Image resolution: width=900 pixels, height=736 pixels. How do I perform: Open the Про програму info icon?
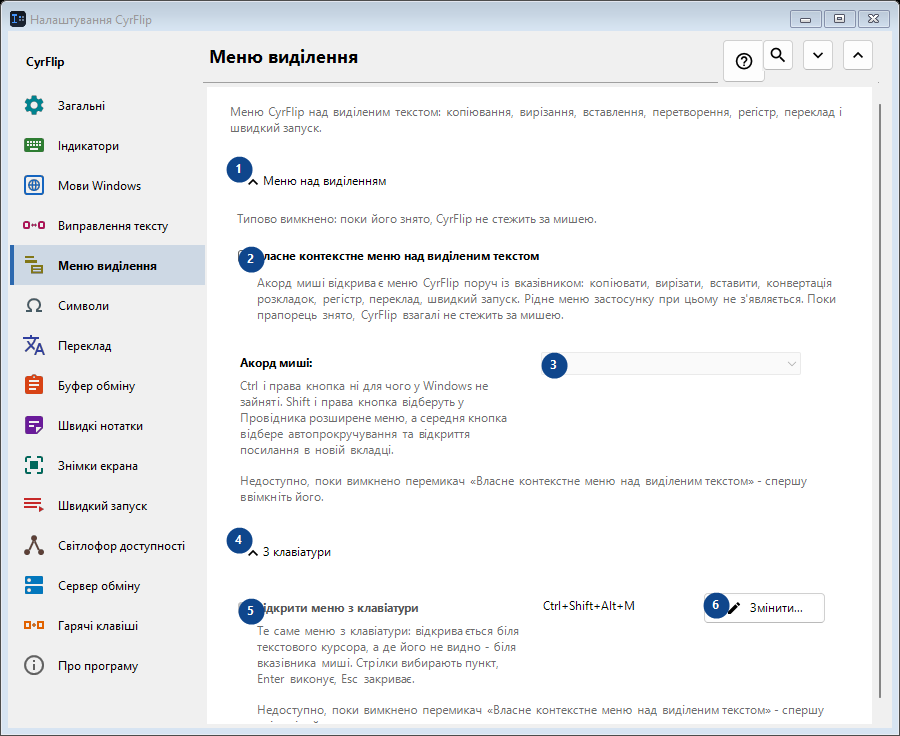click(34, 665)
